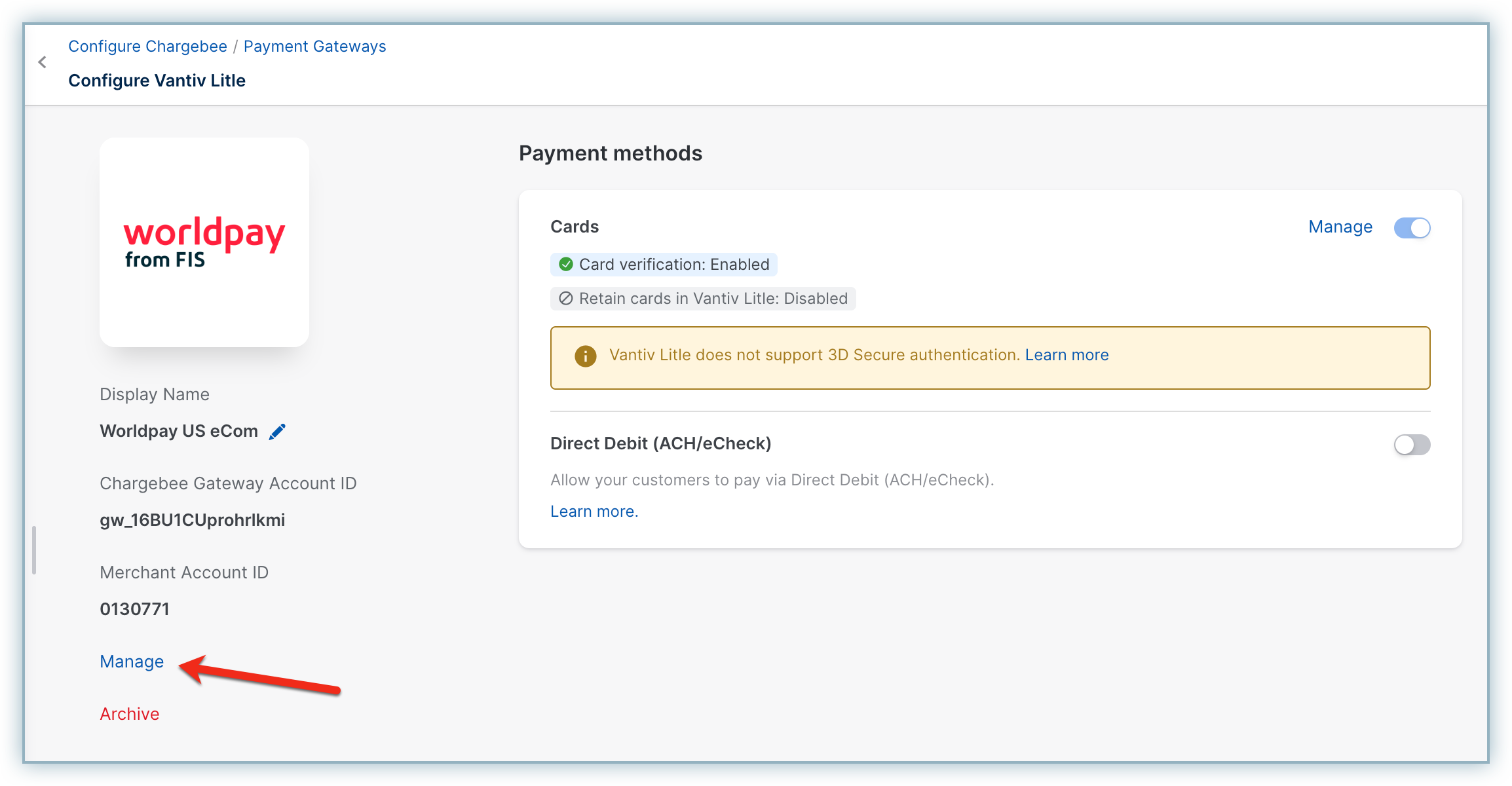Open Configure Chargebee breadcrumb
This screenshot has height=786, width=1512.
pos(147,47)
